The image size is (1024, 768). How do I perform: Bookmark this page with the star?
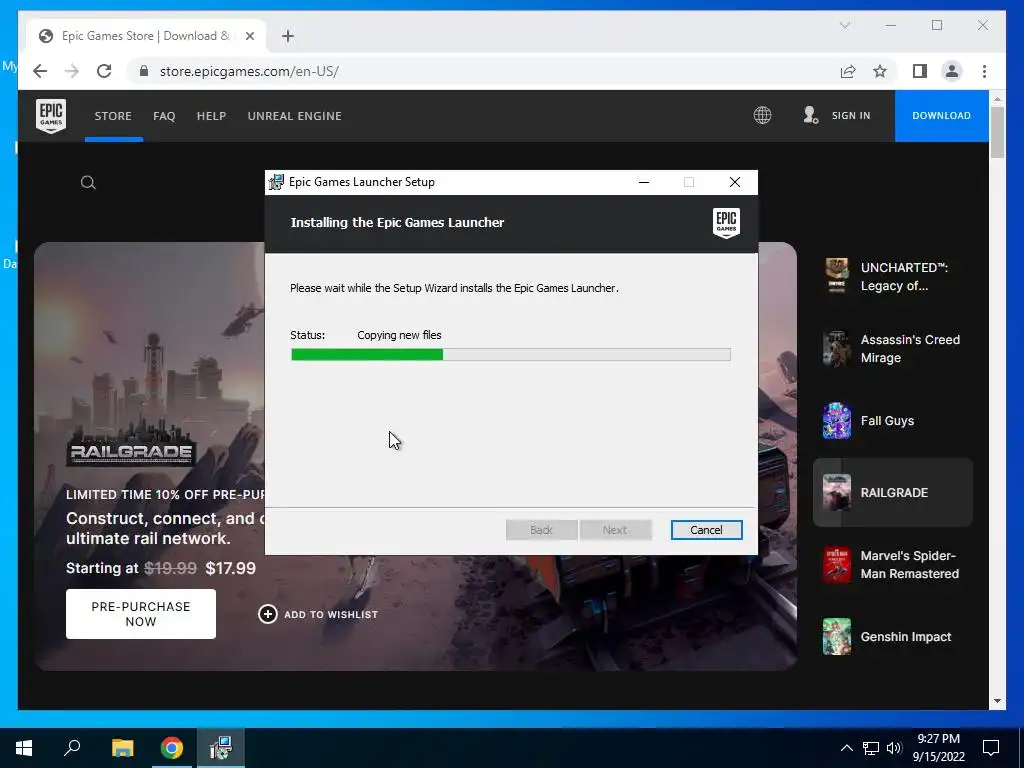pos(880,71)
